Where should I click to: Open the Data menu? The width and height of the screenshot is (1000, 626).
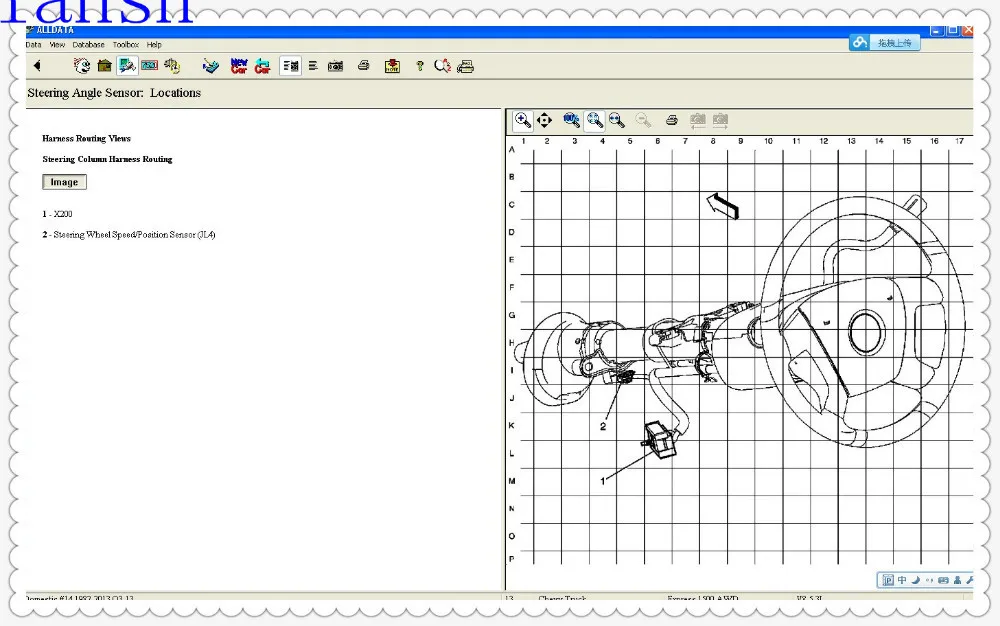pos(33,45)
